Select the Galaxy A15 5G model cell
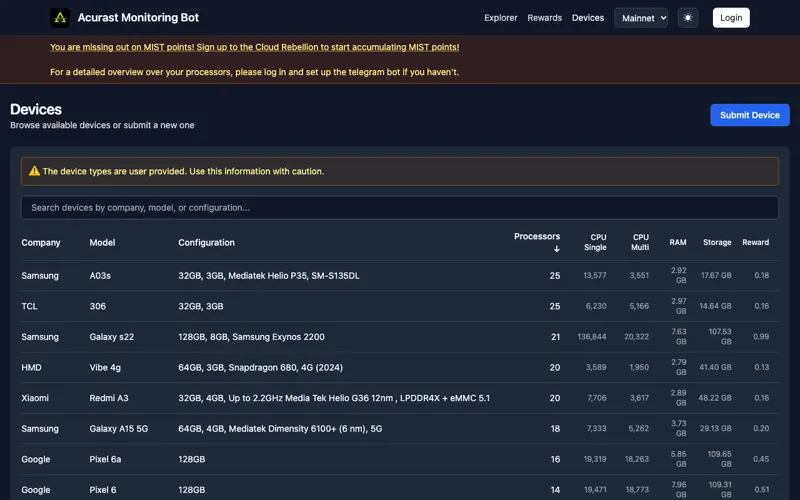 tap(118, 429)
